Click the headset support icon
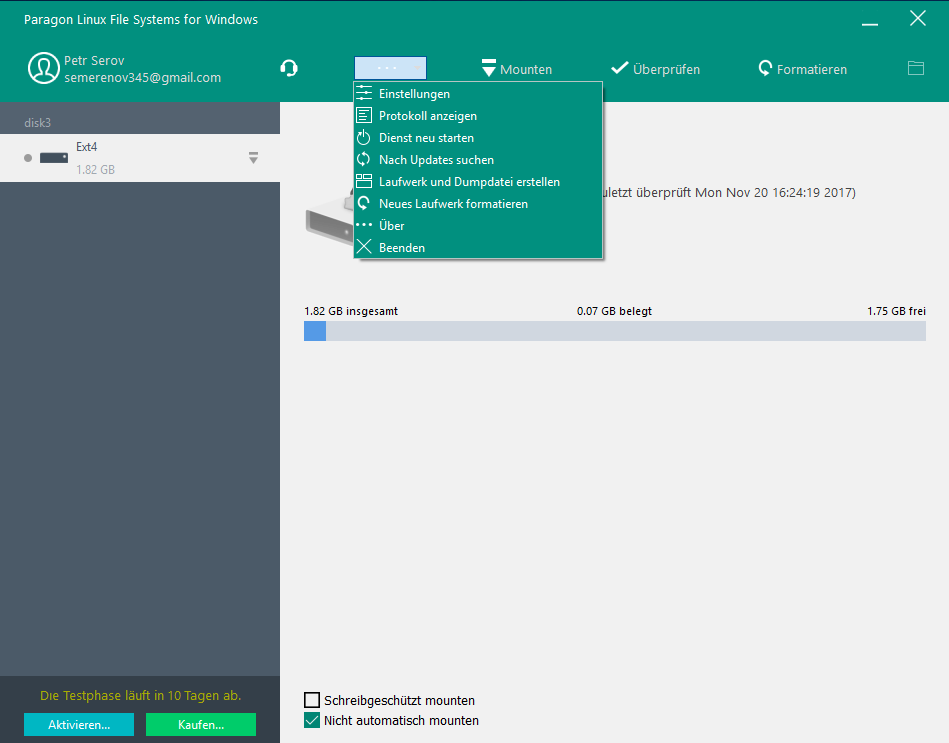The width and height of the screenshot is (949, 743). (x=289, y=68)
